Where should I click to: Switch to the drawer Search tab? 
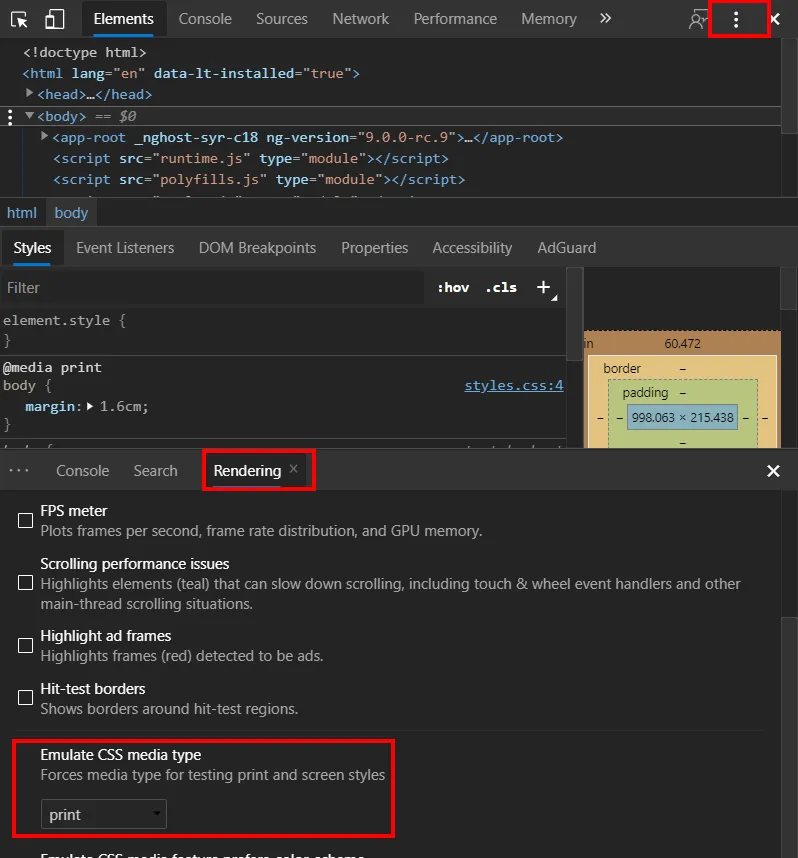(x=155, y=471)
